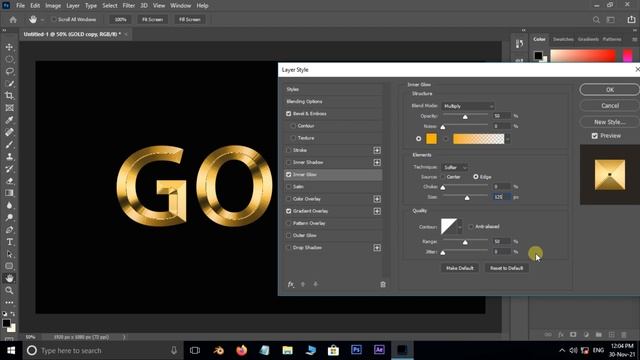The height and width of the screenshot is (360, 640).
Task: Add another Drop Shadow with plus button
Action: tap(377, 248)
